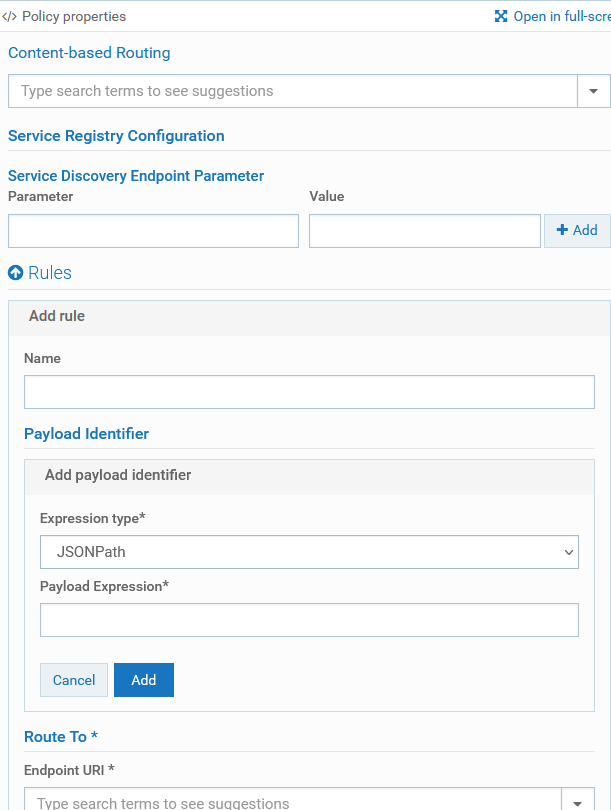Open the Expression type JSONPath dropdown

[x=309, y=552]
